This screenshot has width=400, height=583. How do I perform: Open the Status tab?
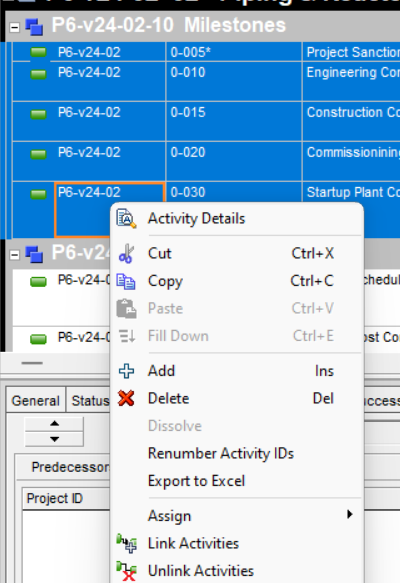point(89,400)
